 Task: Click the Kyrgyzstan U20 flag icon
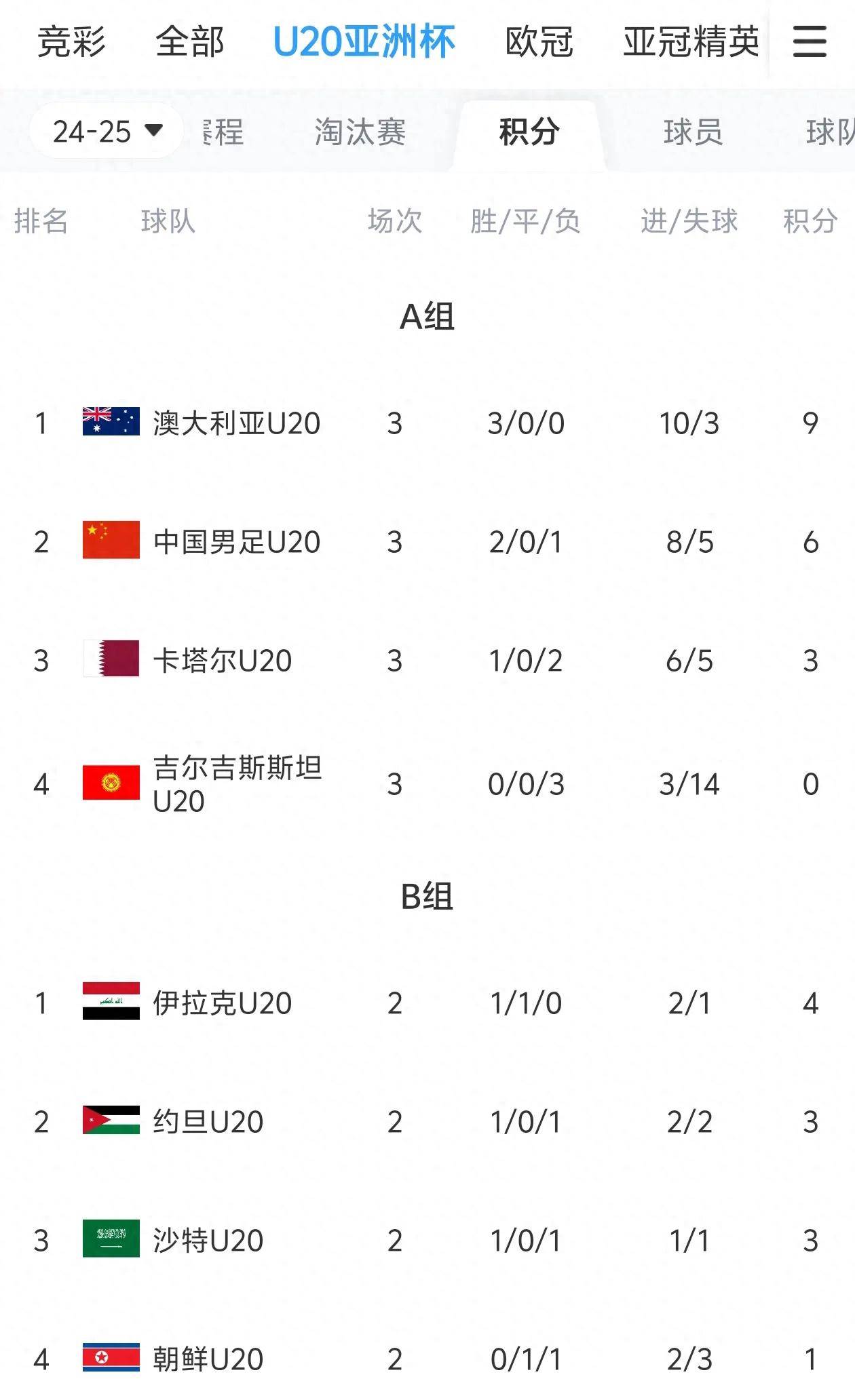(111, 783)
